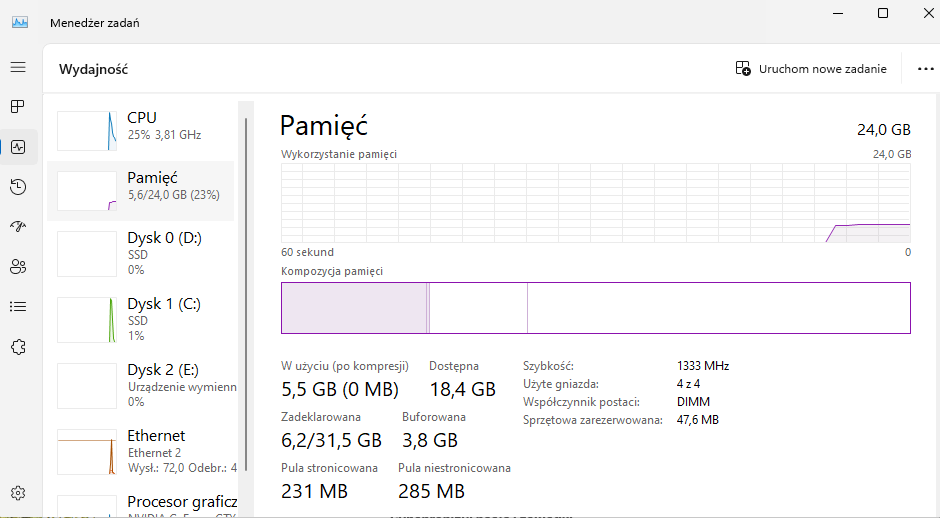This screenshot has width=940, height=518.
Task: Open the App history page icon
Action: 18,187
